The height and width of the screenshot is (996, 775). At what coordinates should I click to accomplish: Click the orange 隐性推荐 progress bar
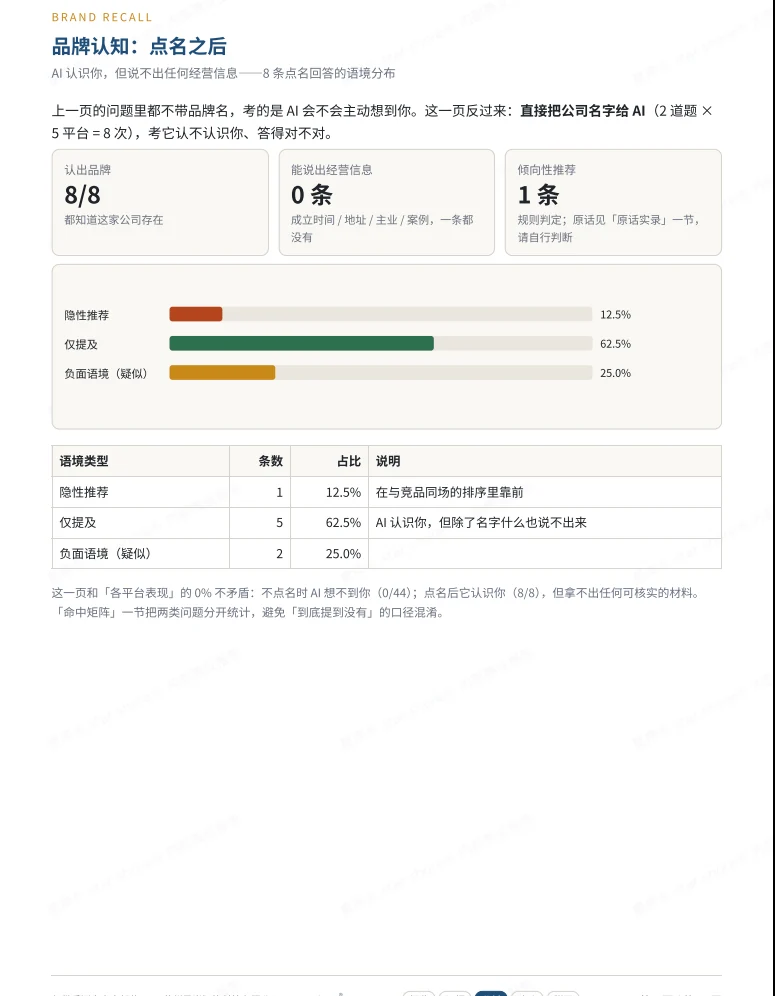coord(196,314)
